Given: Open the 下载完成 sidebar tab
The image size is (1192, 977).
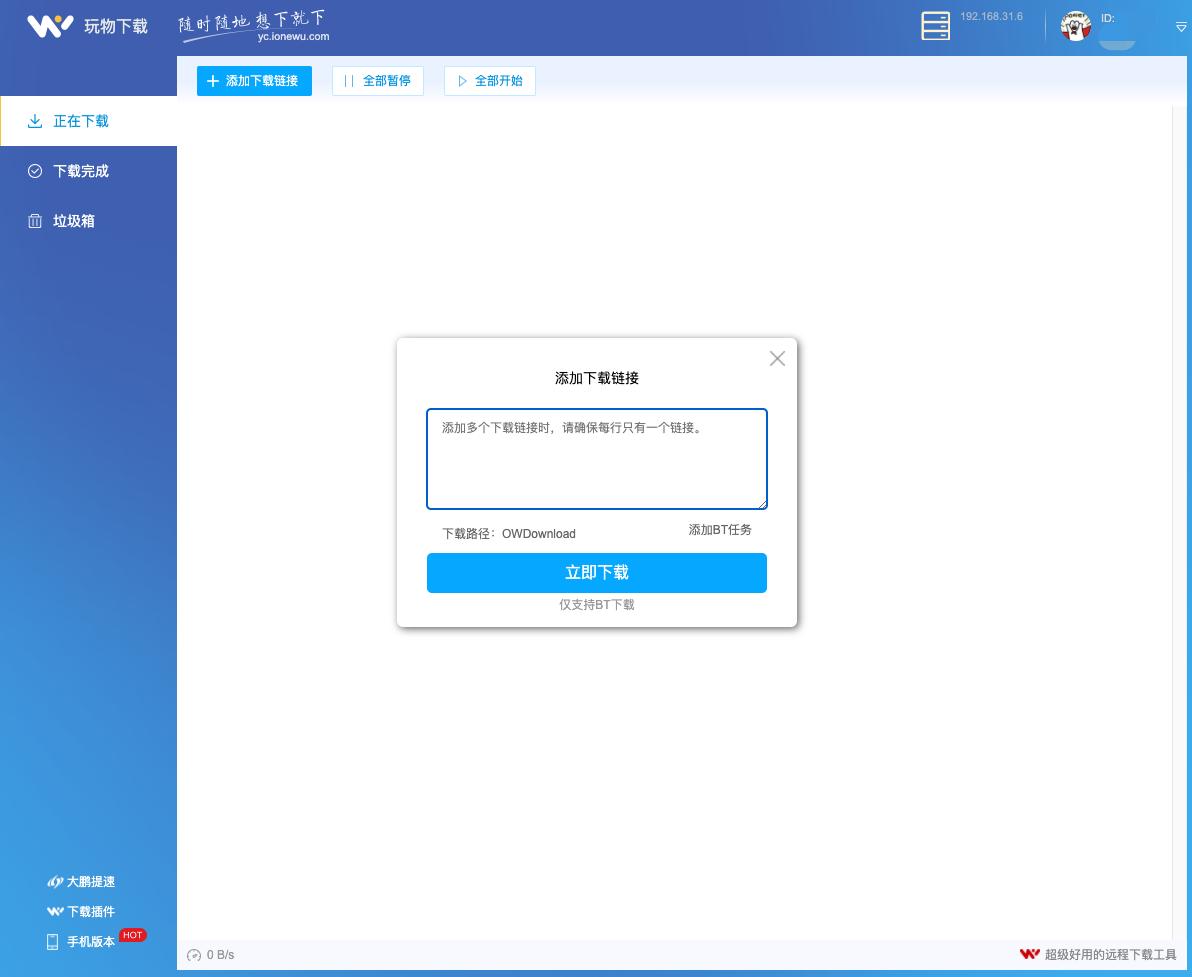Looking at the screenshot, I should 88,171.
